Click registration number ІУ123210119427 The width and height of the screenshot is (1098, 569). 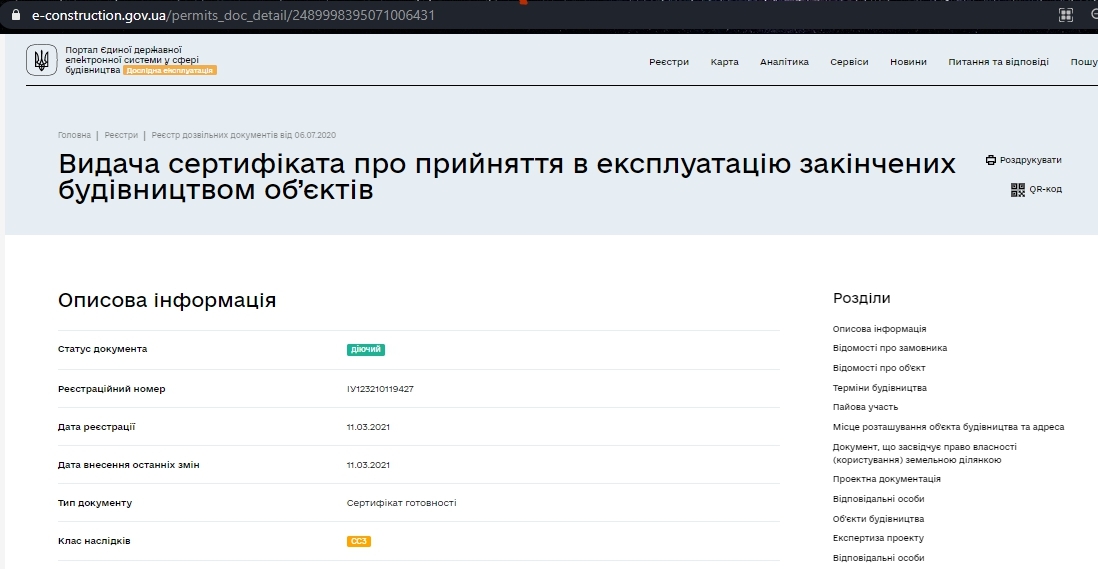[x=380, y=389]
